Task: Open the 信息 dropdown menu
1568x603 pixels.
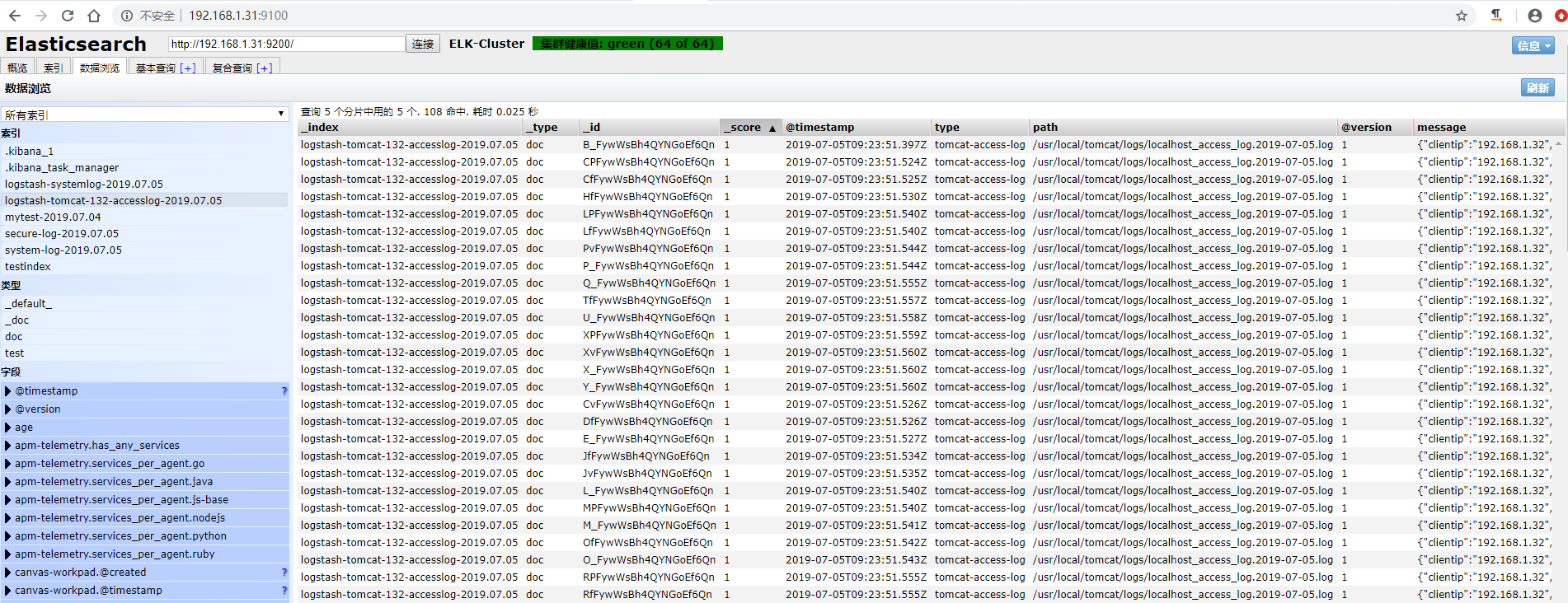Action: pos(1533,46)
